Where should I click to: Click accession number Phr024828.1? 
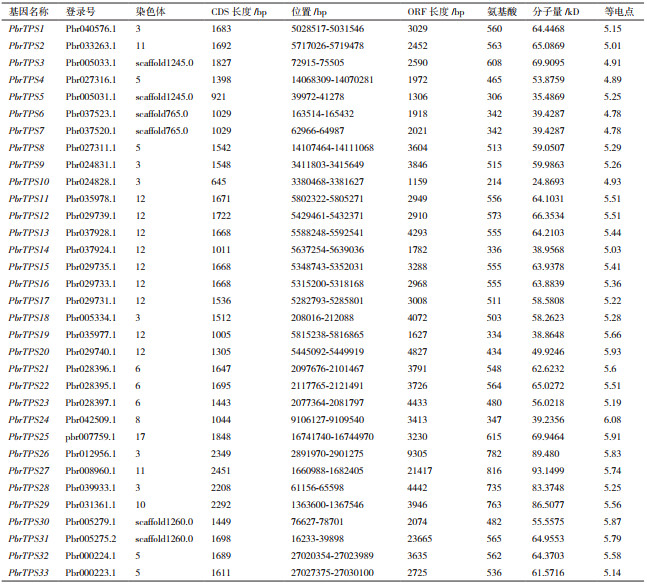tap(90, 181)
